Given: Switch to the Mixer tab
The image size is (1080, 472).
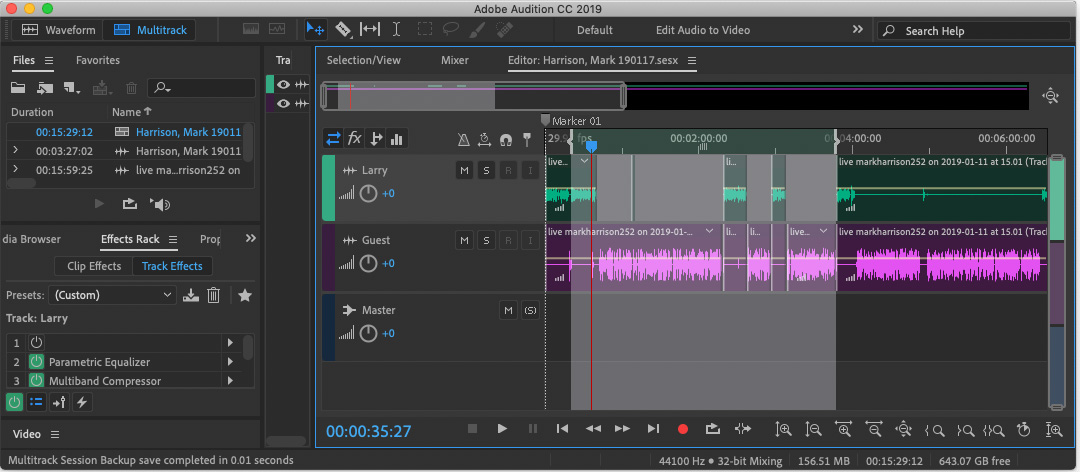Looking at the screenshot, I should 455,60.
